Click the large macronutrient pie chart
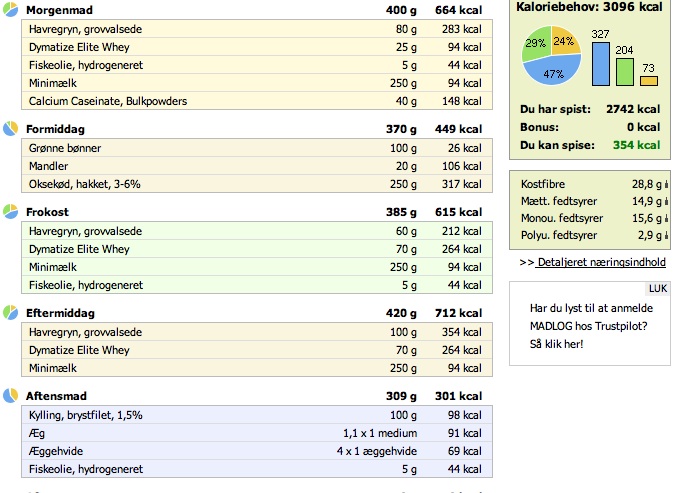This screenshot has width=678, height=493. click(551, 55)
